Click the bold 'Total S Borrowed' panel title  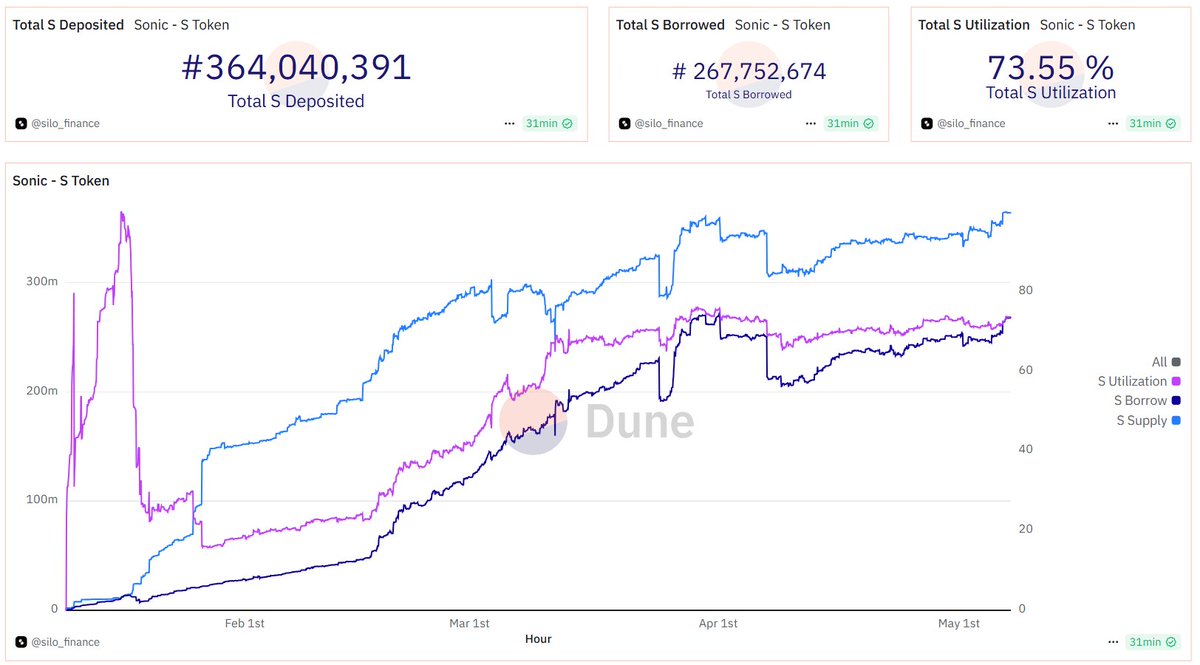pos(670,25)
